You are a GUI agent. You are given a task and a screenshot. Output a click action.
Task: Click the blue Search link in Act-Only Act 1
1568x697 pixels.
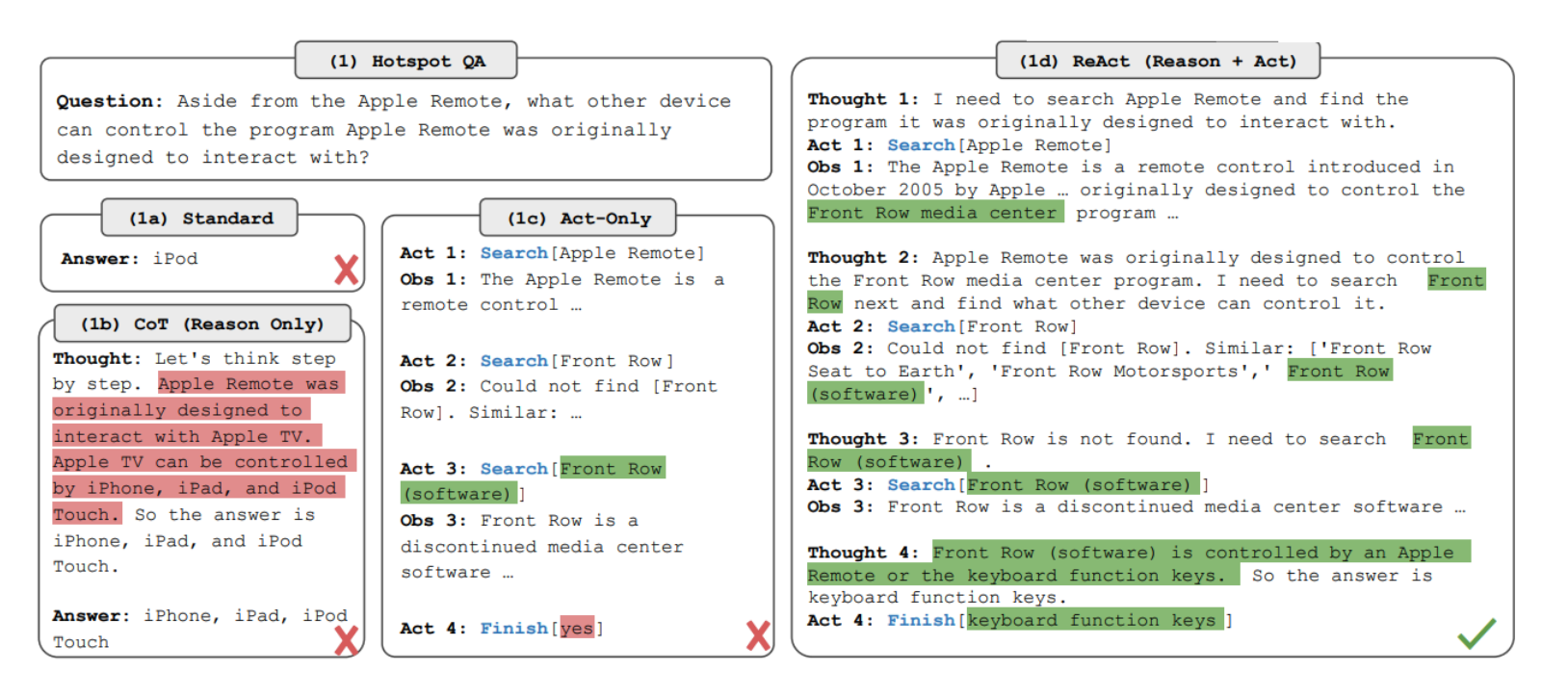[514, 253]
